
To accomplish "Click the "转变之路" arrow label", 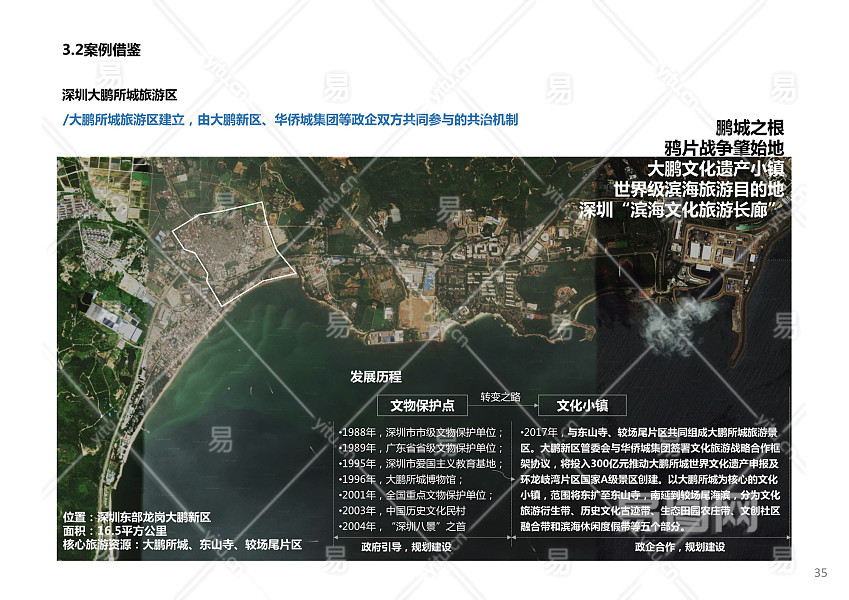I will pos(500,397).
